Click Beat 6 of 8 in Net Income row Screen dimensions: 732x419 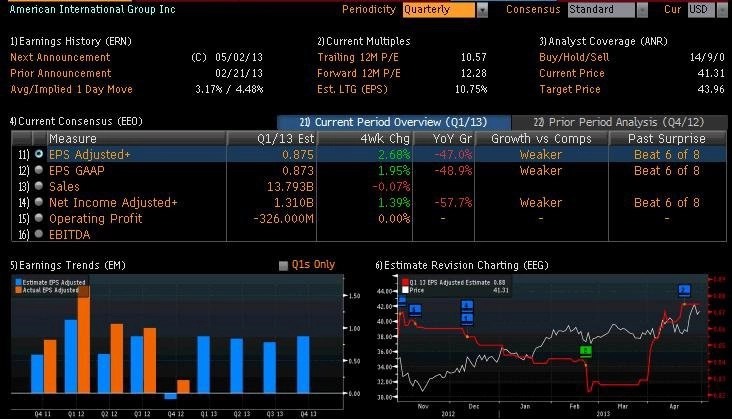tap(667, 203)
